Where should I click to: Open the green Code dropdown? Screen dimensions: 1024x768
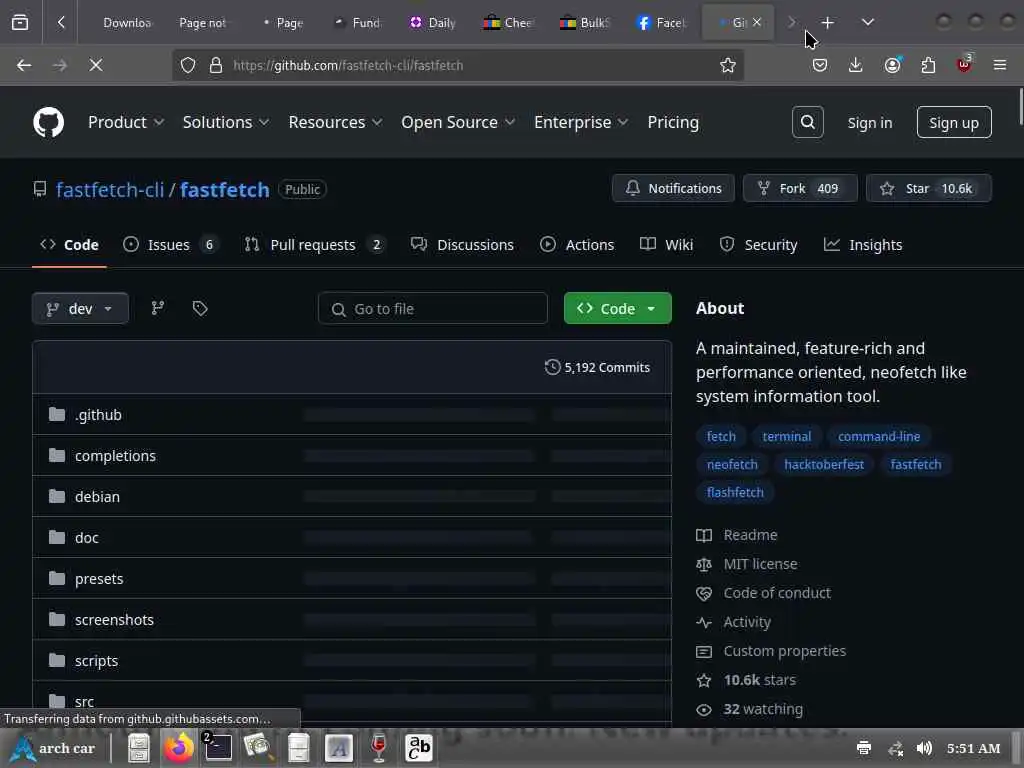(617, 308)
